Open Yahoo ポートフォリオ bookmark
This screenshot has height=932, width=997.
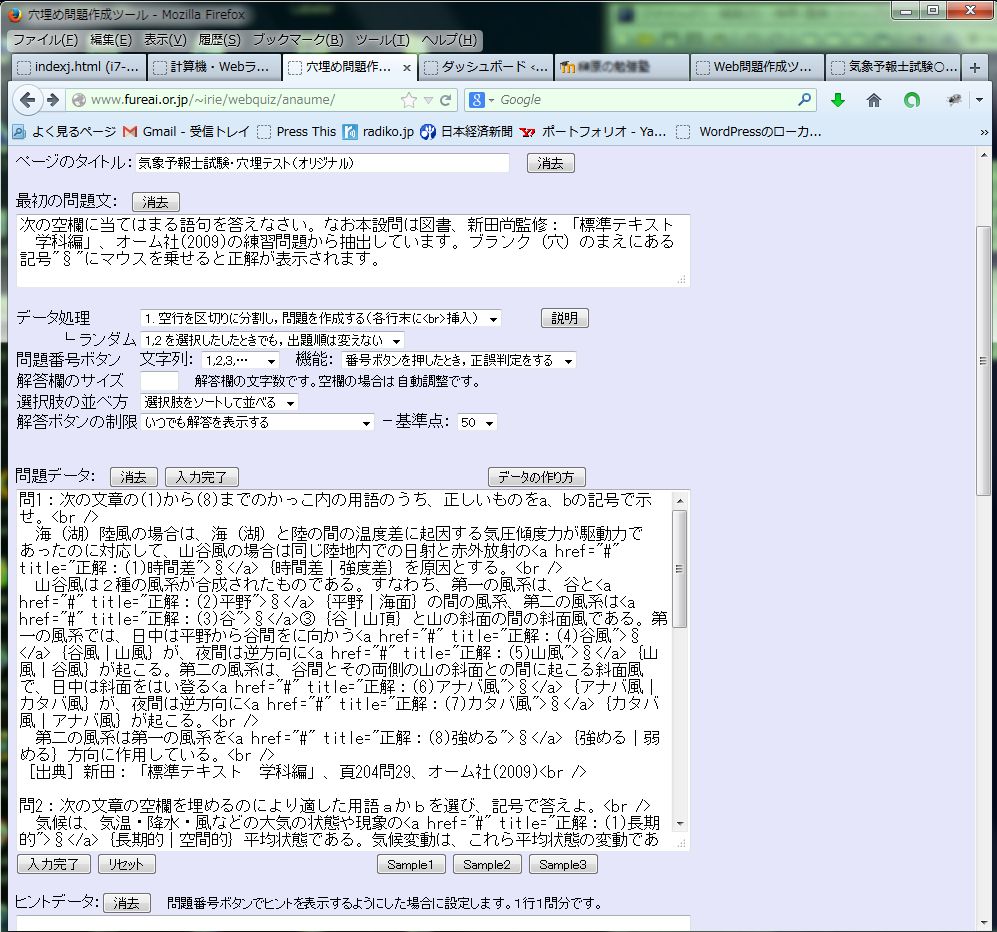tap(593, 132)
